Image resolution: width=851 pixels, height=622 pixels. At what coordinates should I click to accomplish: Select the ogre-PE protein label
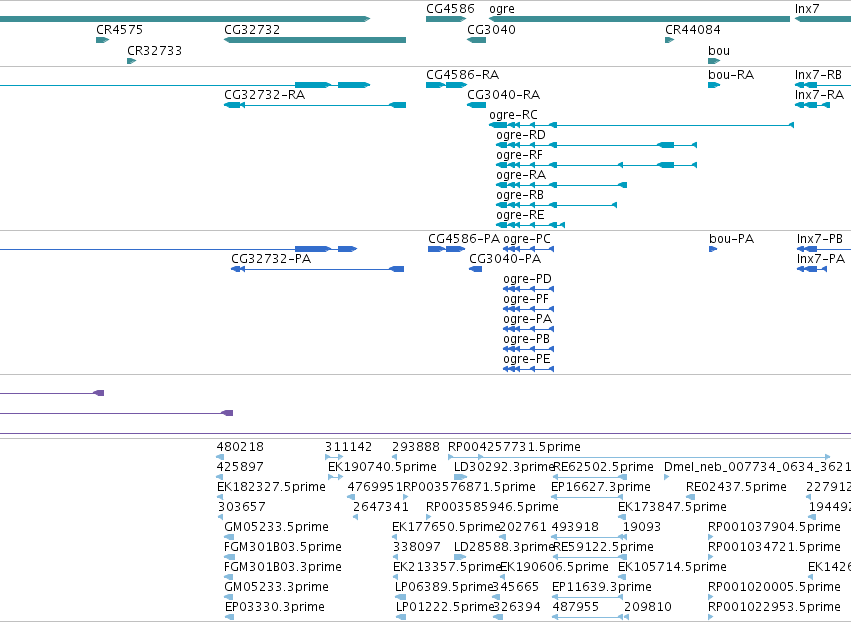pyautogui.click(x=526, y=359)
